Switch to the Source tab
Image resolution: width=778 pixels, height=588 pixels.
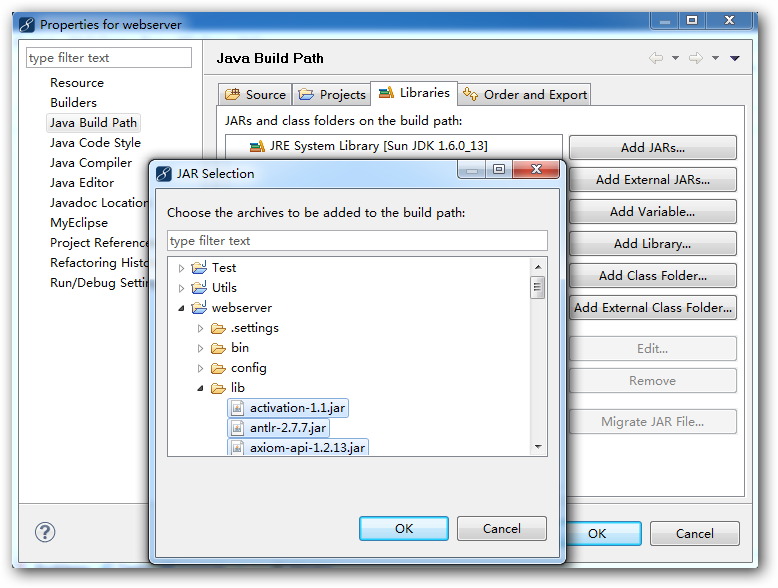255,94
